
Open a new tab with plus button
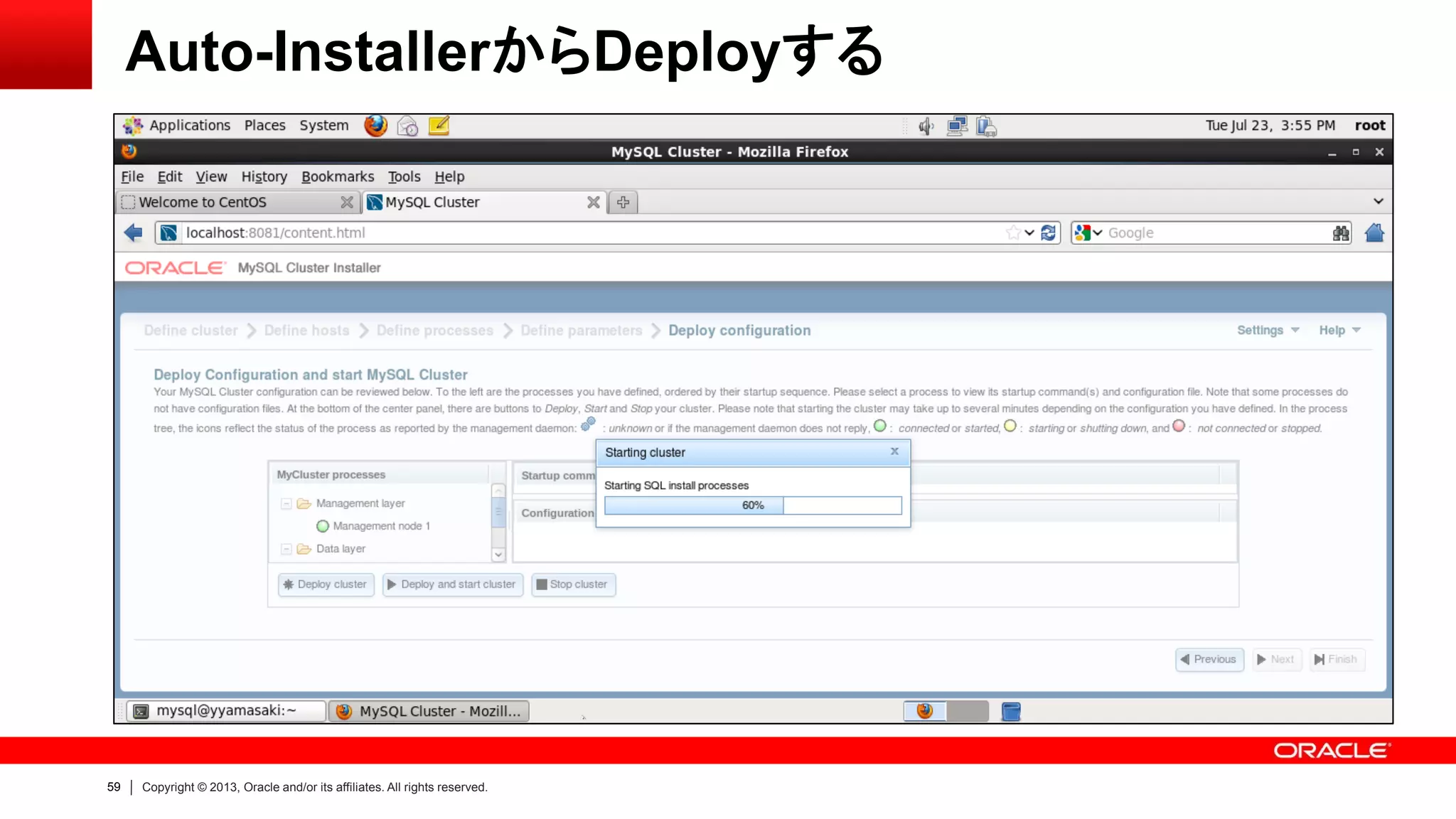[x=623, y=203]
